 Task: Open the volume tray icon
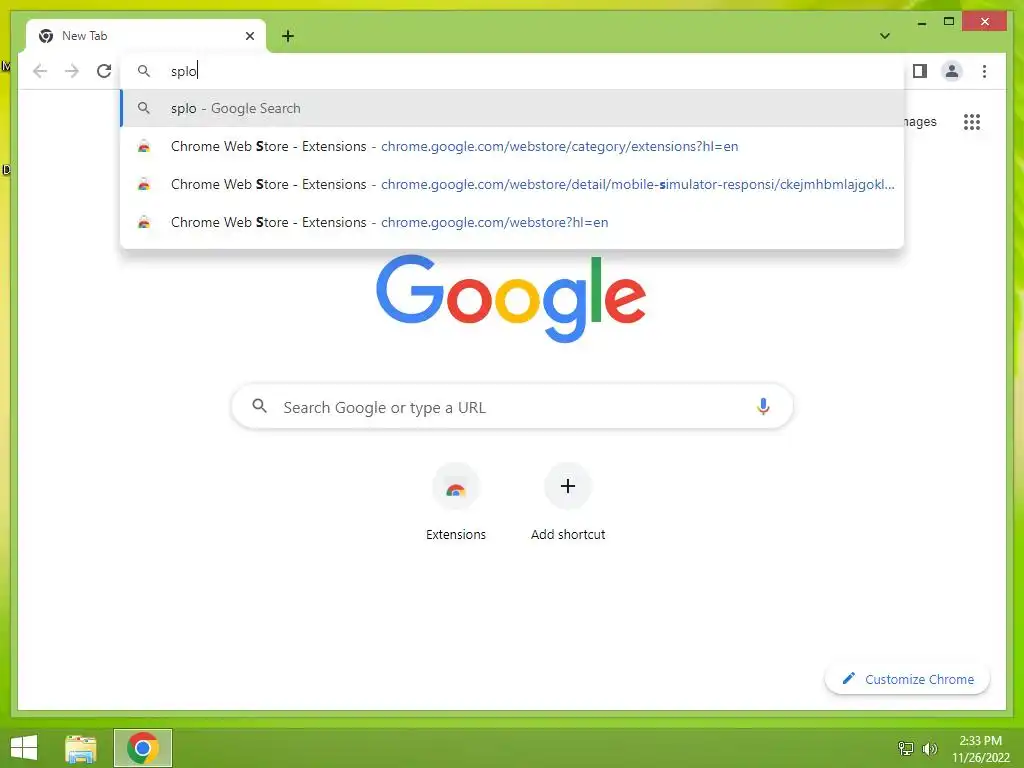929,748
